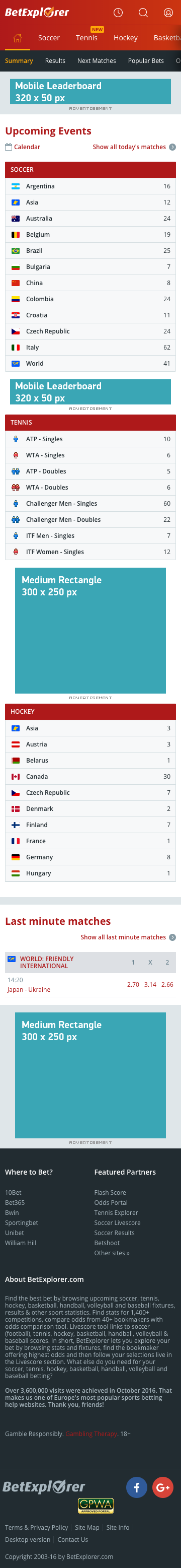Select odds 2.70 for Japan win
This screenshot has width=181, height=1568.
point(133,984)
